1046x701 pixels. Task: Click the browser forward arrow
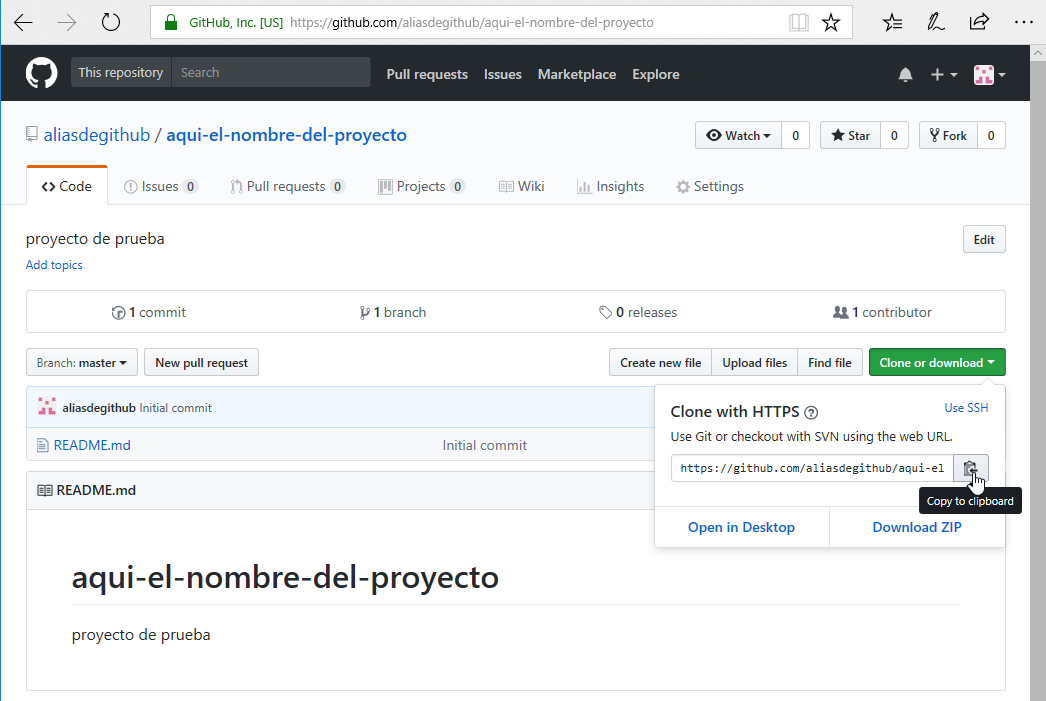(x=67, y=23)
